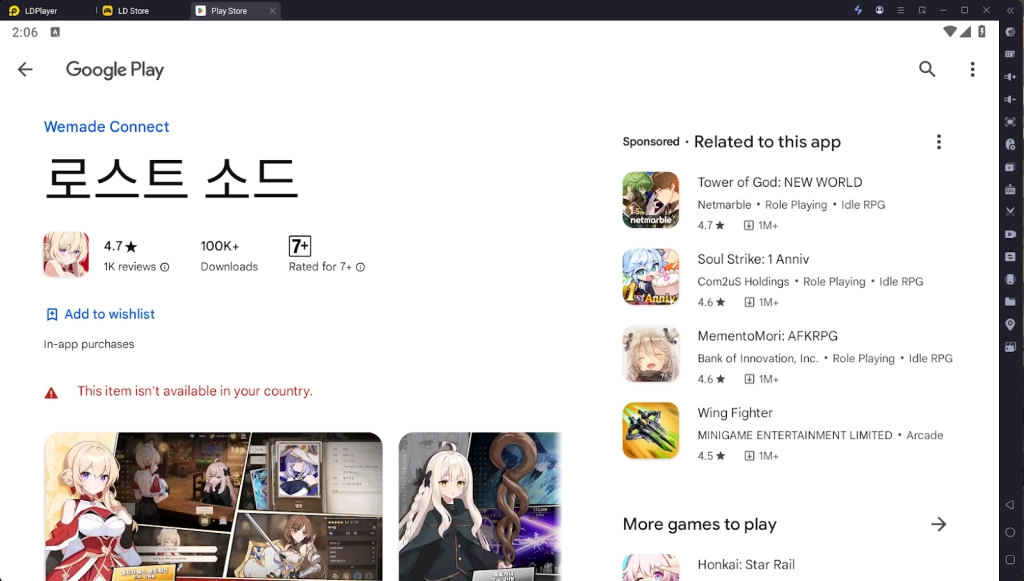1024x581 pixels.
Task: Click Tower of God app icon
Action: 650,200
